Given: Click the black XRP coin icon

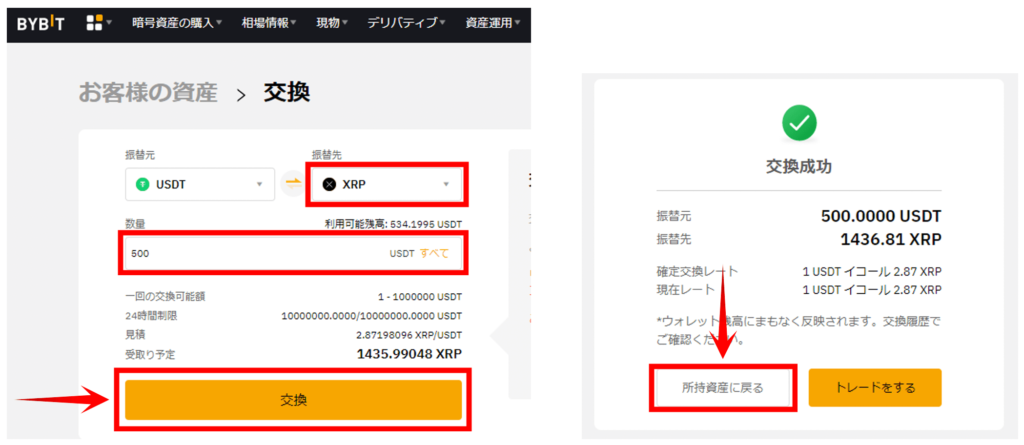Looking at the screenshot, I should click(x=330, y=185).
